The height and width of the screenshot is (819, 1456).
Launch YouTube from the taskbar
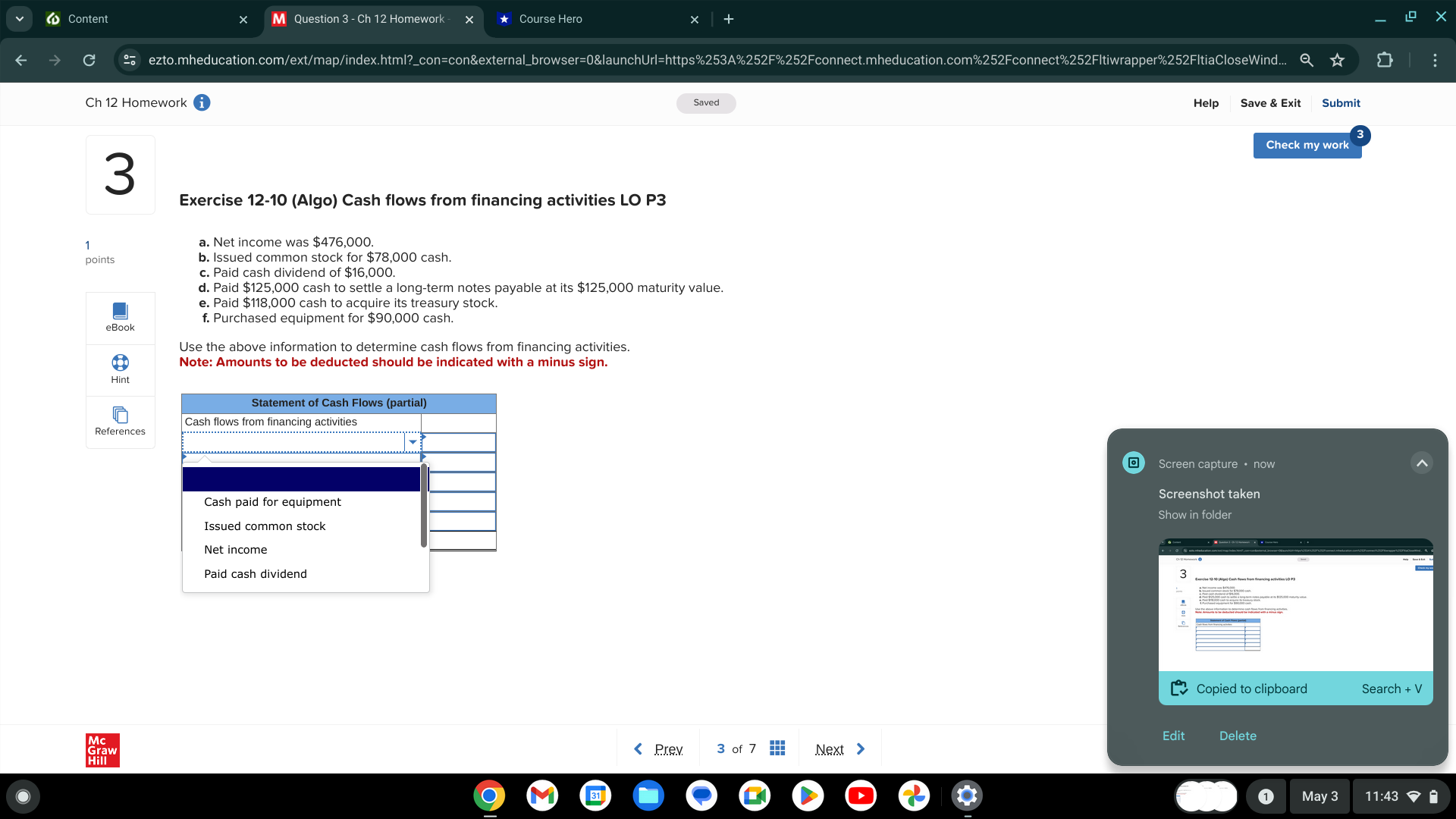click(x=861, y=795)
